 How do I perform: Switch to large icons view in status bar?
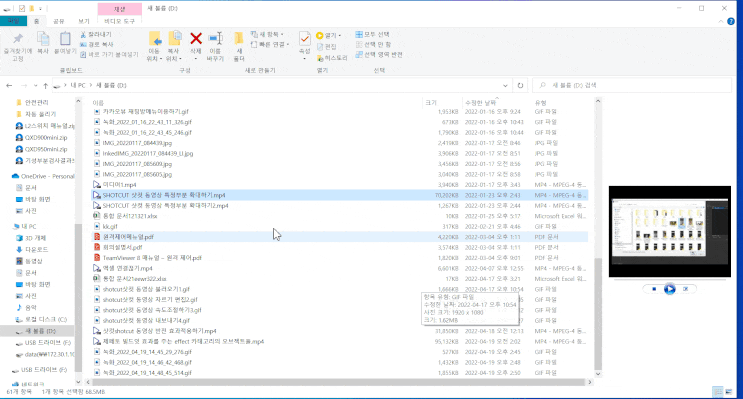pyautogui.click(x=728, y=391)
